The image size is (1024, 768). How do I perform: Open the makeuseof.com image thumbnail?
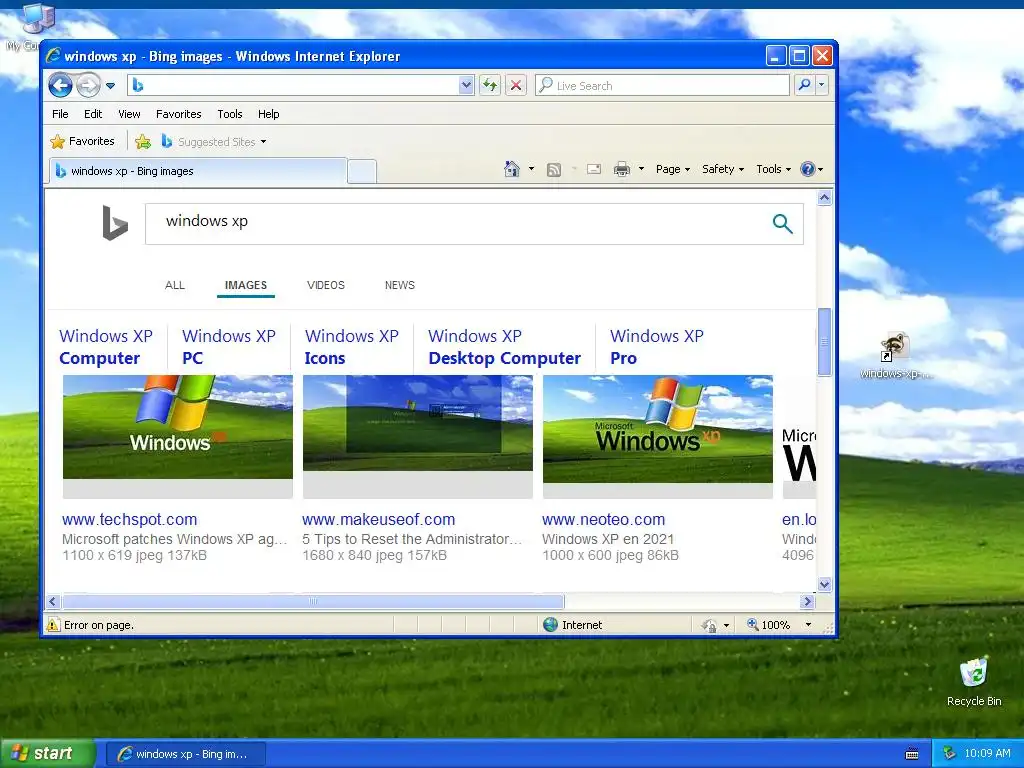pyautogui.click(x=418, y=423)
